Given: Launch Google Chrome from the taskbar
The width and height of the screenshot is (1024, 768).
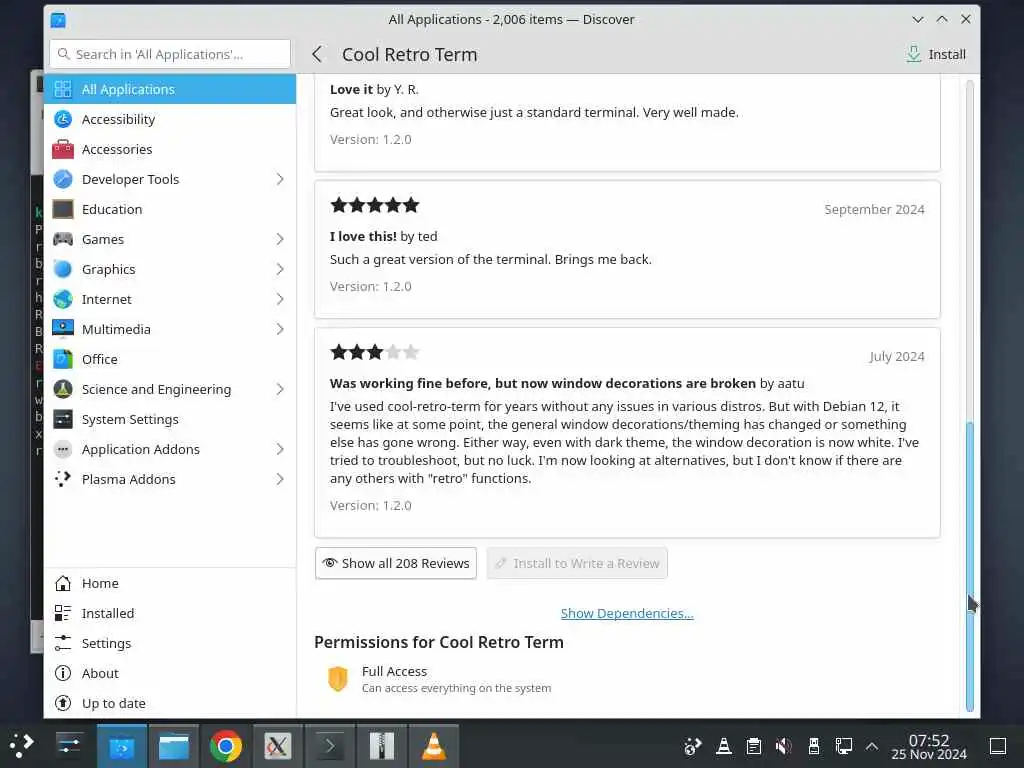Looking at the screenshot, I should [x=225, y=746].
